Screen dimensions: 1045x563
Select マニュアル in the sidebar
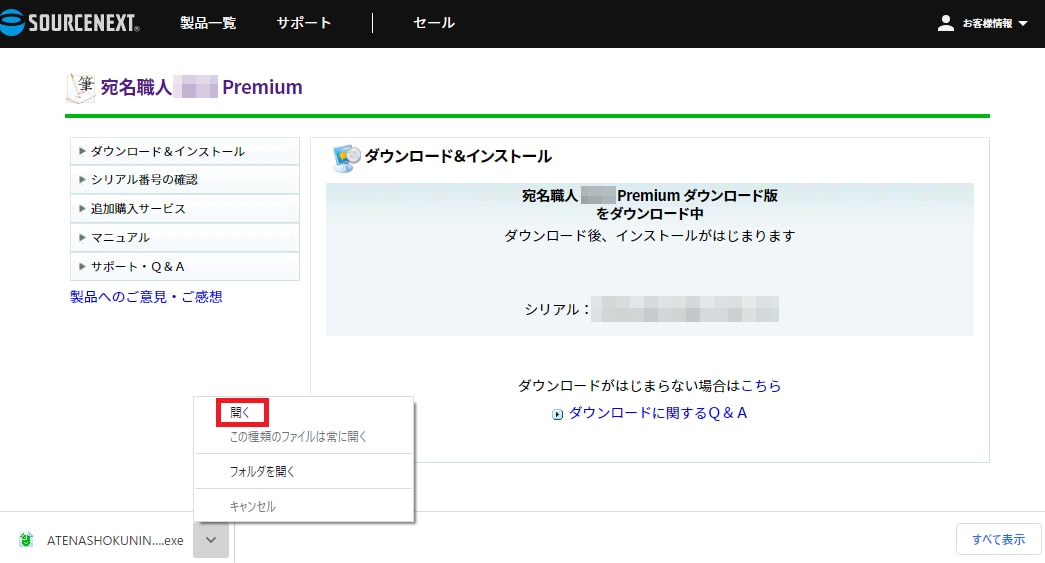[185, 237]
